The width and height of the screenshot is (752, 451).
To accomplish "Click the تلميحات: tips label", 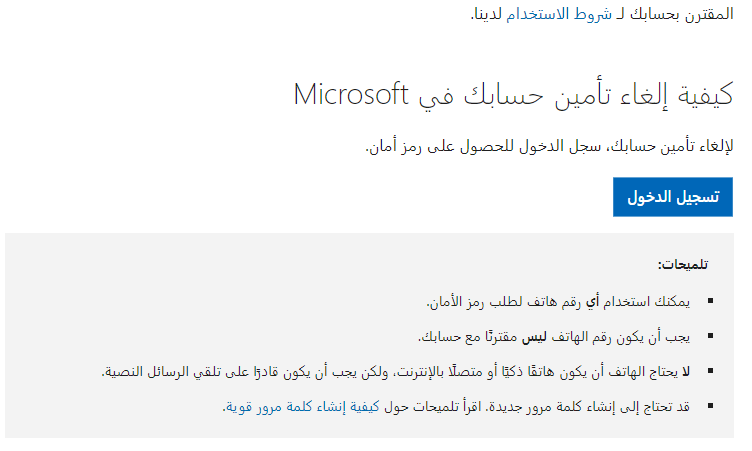I will 682,265.
